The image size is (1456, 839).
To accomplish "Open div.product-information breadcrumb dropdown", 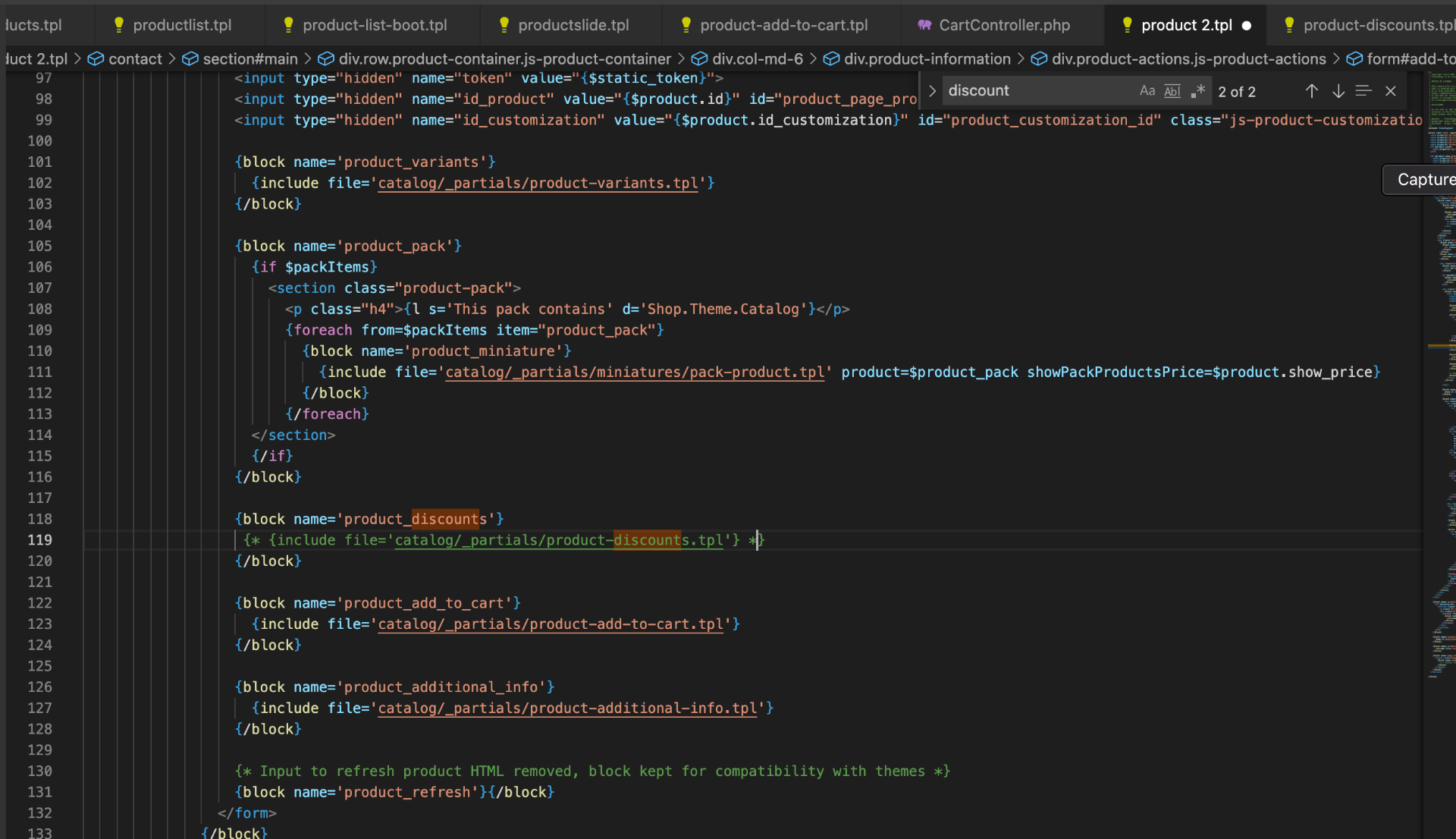I will tap(927, 59).
